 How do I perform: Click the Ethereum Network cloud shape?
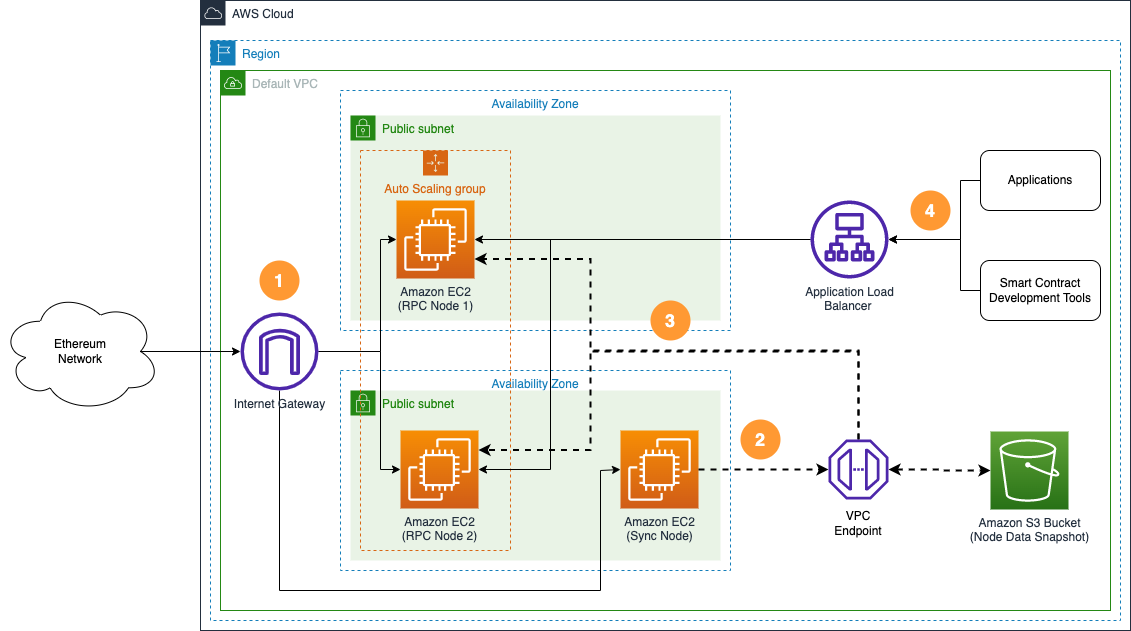pyautogui.click(x=80, y=352)
